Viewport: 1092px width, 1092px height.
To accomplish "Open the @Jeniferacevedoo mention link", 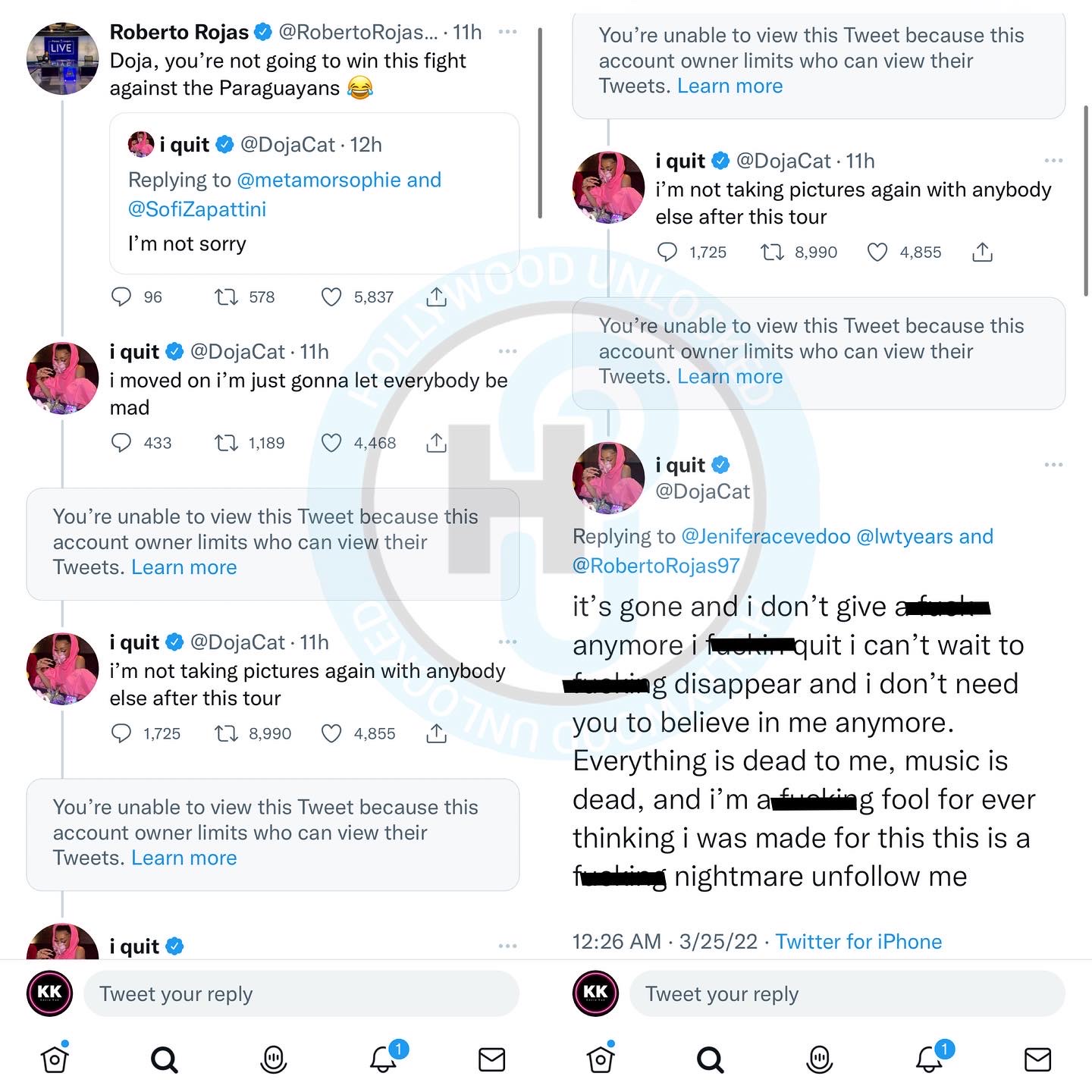I will pyautogui.click(x=766, y=536).
